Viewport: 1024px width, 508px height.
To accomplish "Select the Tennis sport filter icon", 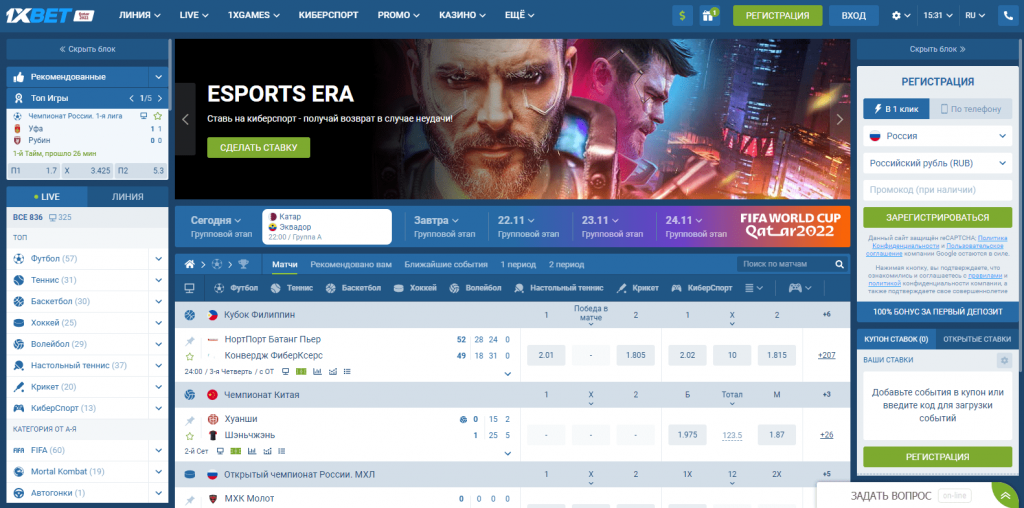I will (x=276, y=288).
